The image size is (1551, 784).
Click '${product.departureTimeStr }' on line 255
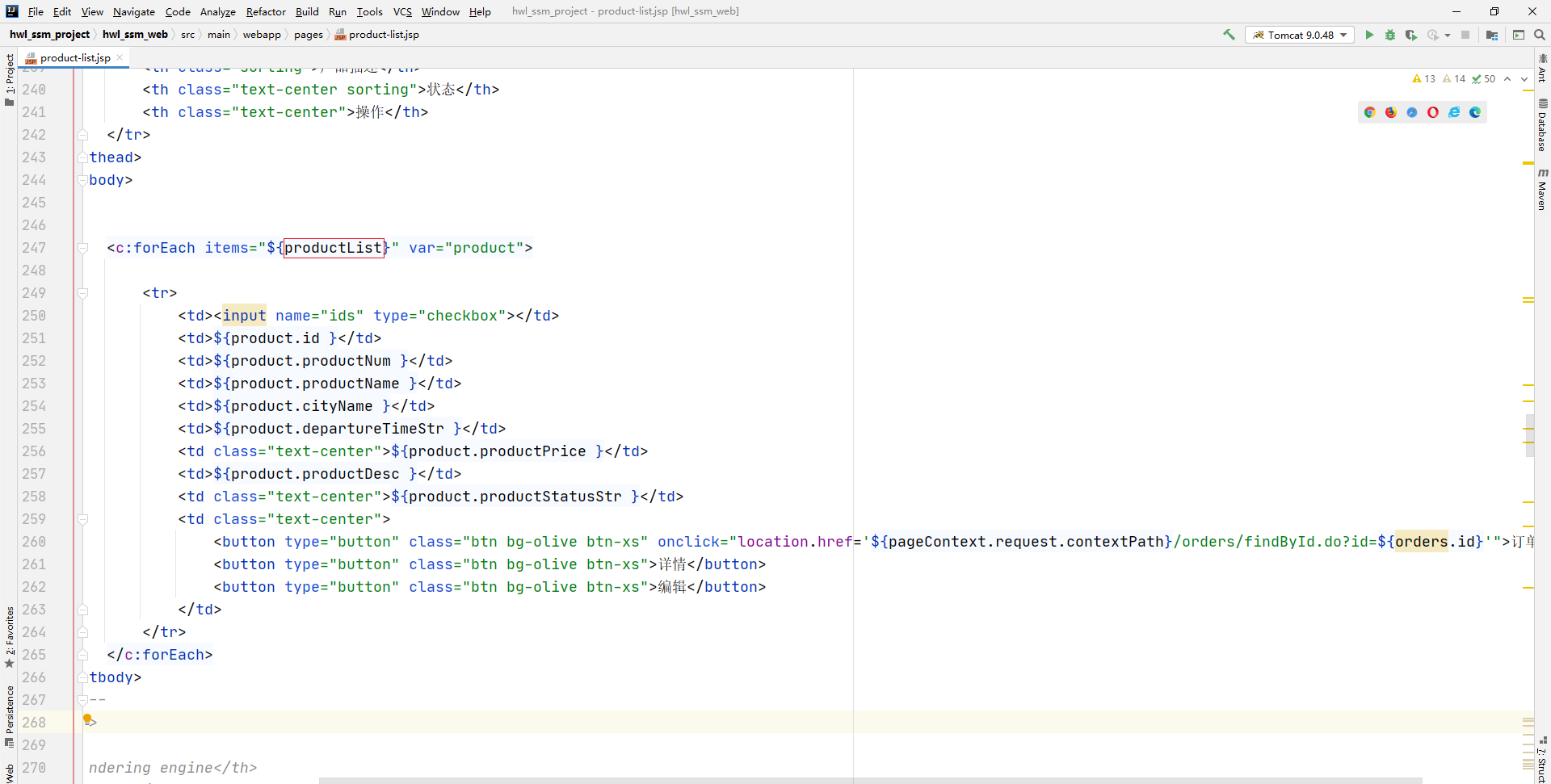pyautogui.click(x=338, y=429)
